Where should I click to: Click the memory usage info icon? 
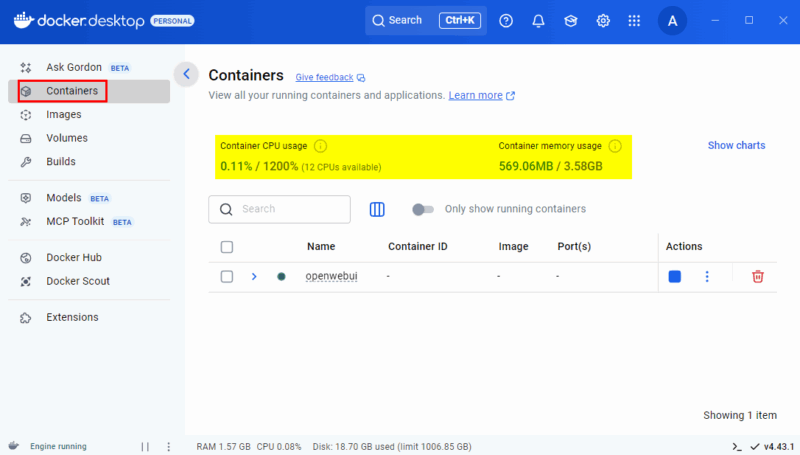tap(615, 146)
